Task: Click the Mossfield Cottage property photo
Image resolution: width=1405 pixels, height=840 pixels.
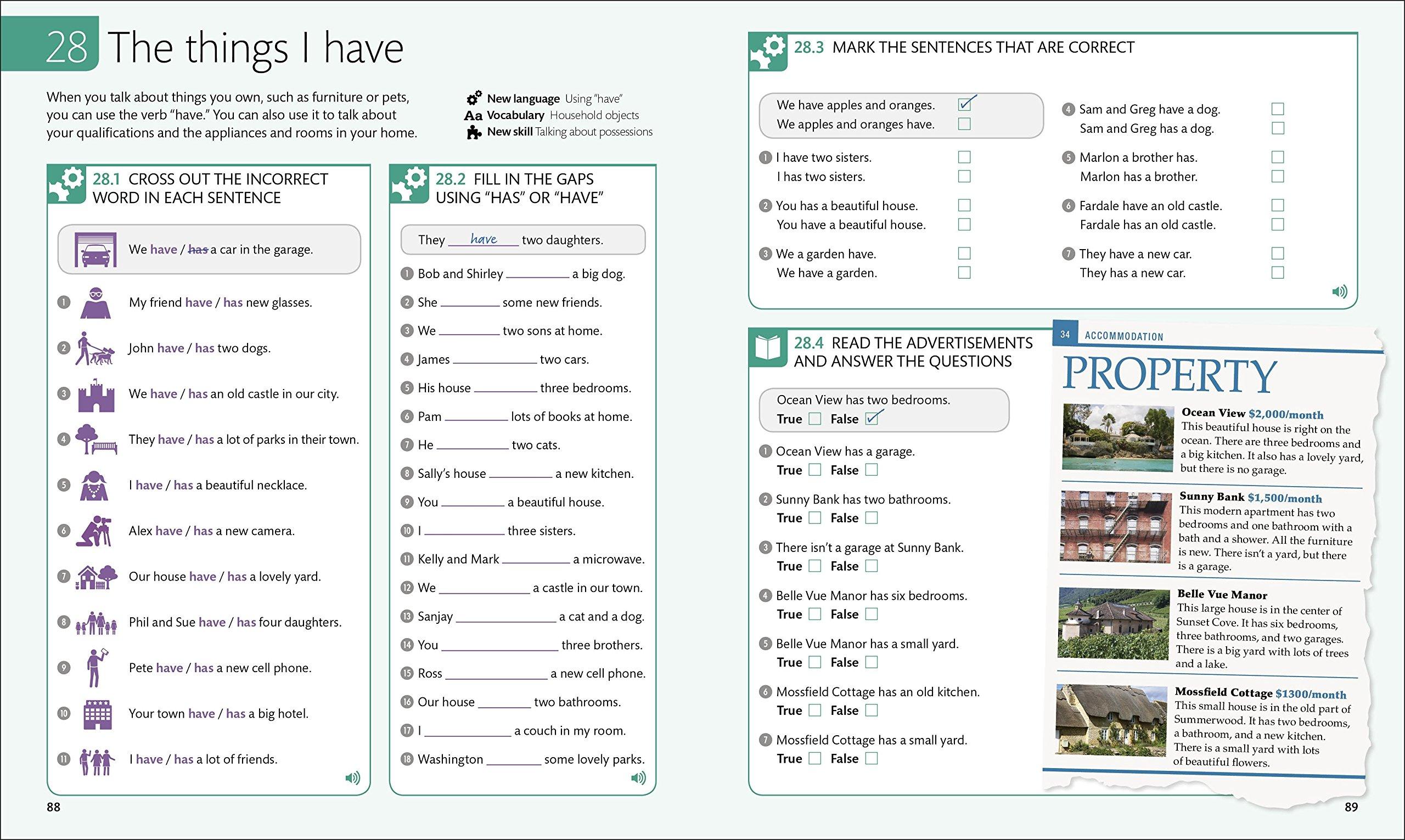Action: pyautogui.click(x=1111, y=720)
